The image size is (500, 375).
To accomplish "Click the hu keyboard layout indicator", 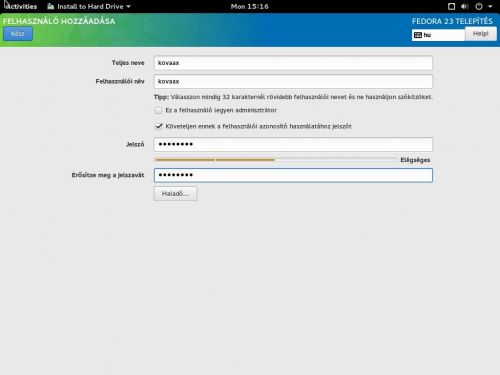I will pos(438,35).
